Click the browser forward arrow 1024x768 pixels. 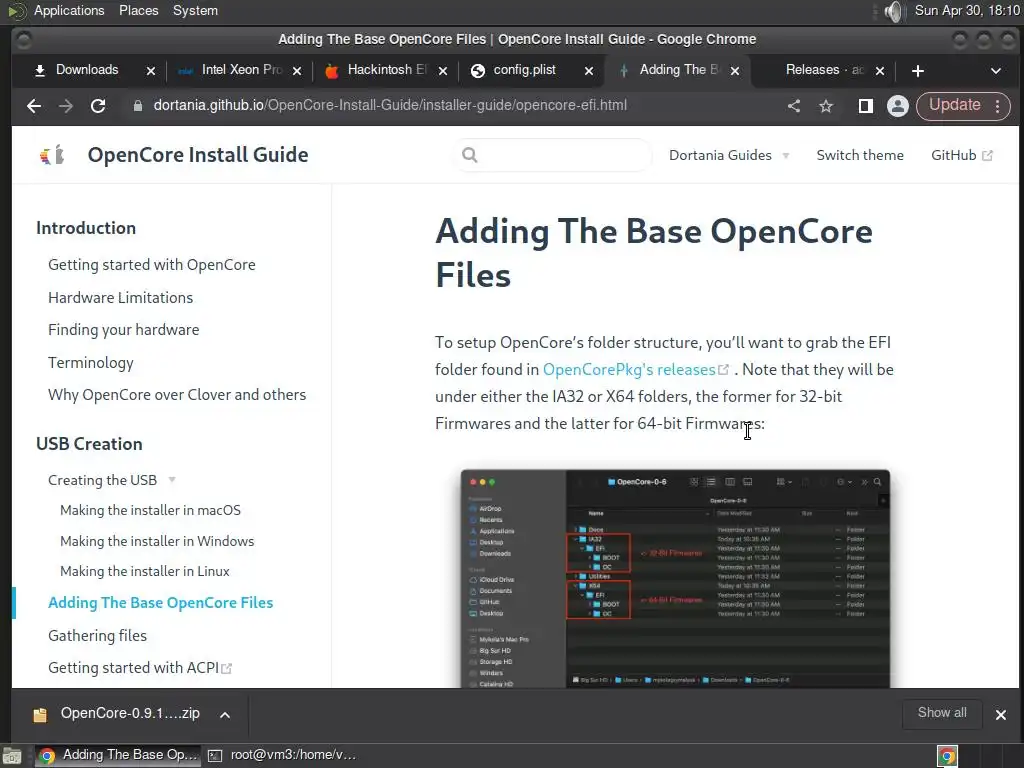65,106
